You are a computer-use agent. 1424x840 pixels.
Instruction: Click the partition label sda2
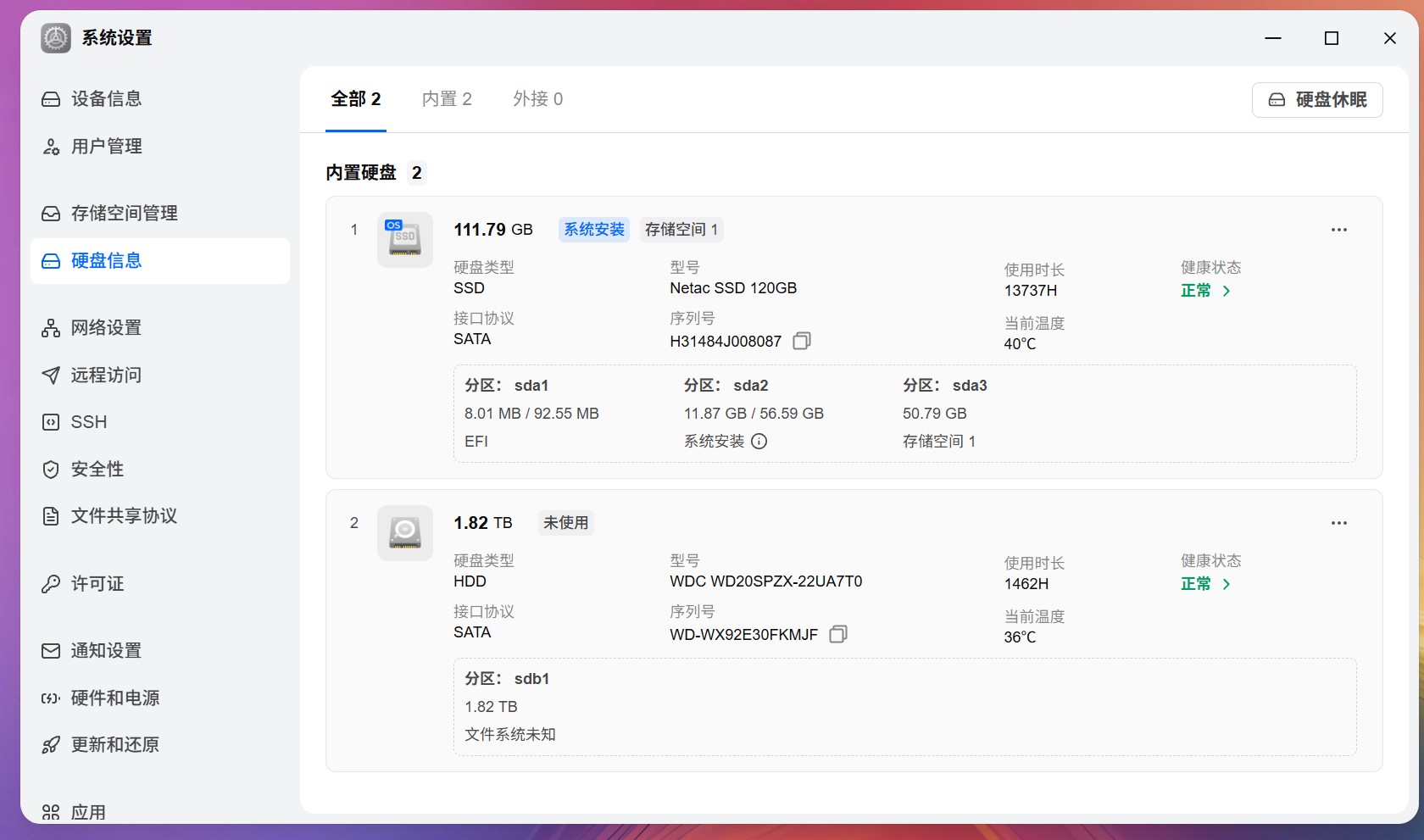pyautogui.click(x=751, y=386)
